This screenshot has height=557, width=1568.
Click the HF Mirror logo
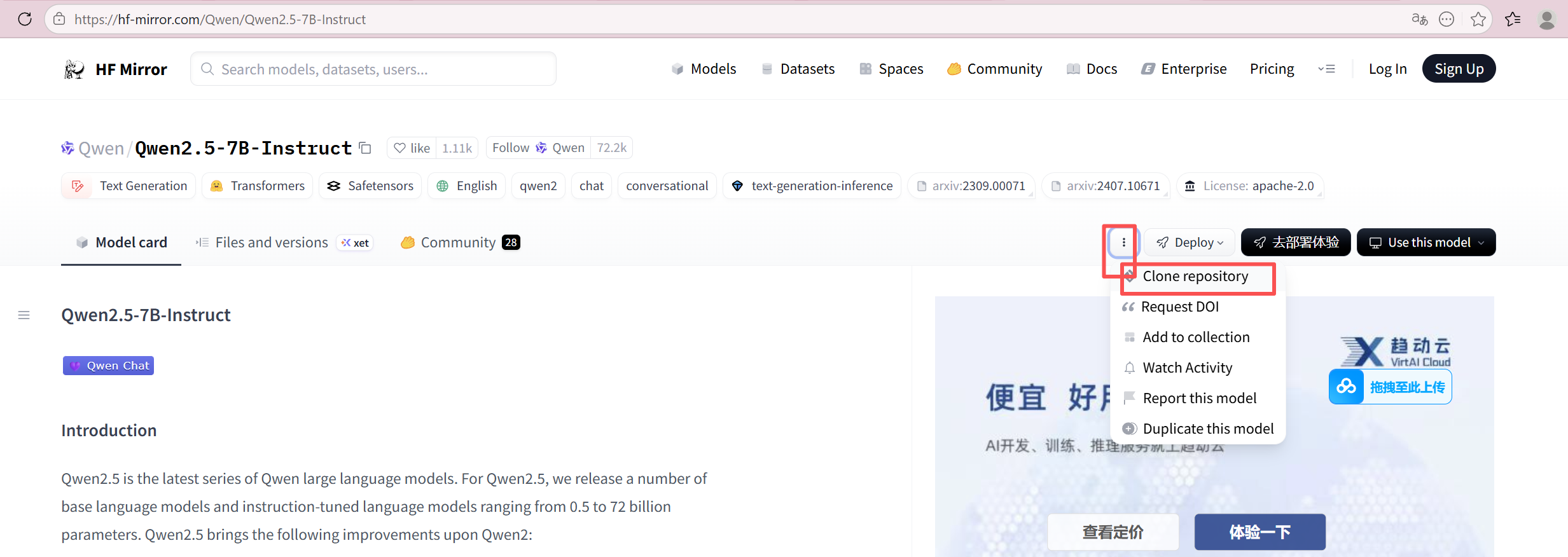115,69
